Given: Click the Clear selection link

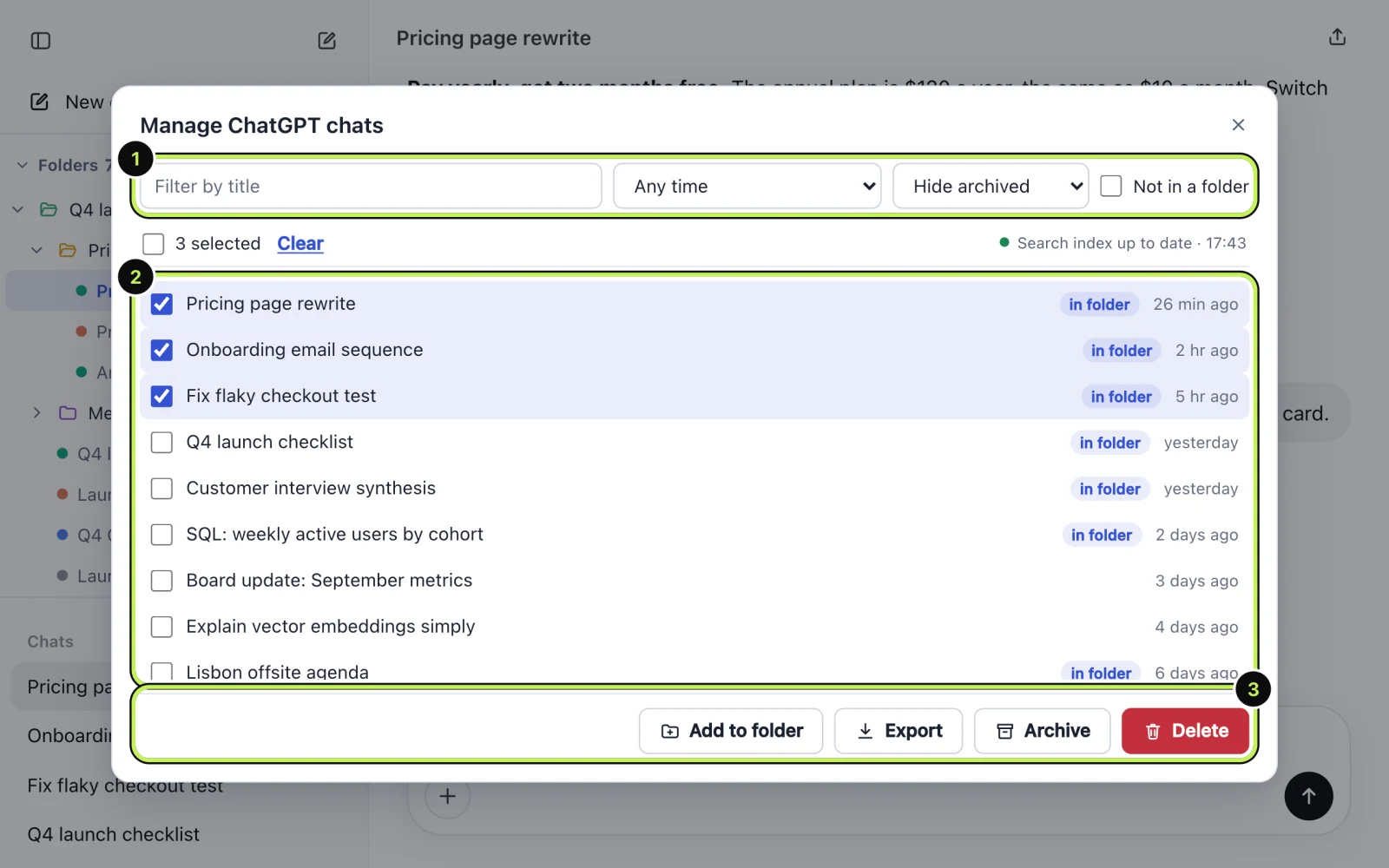Looking at the screenshot, I should pos(300,244).
